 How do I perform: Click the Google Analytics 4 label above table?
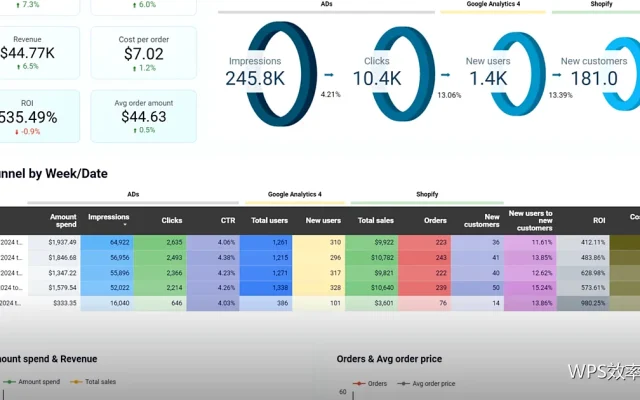coord(294,194)
